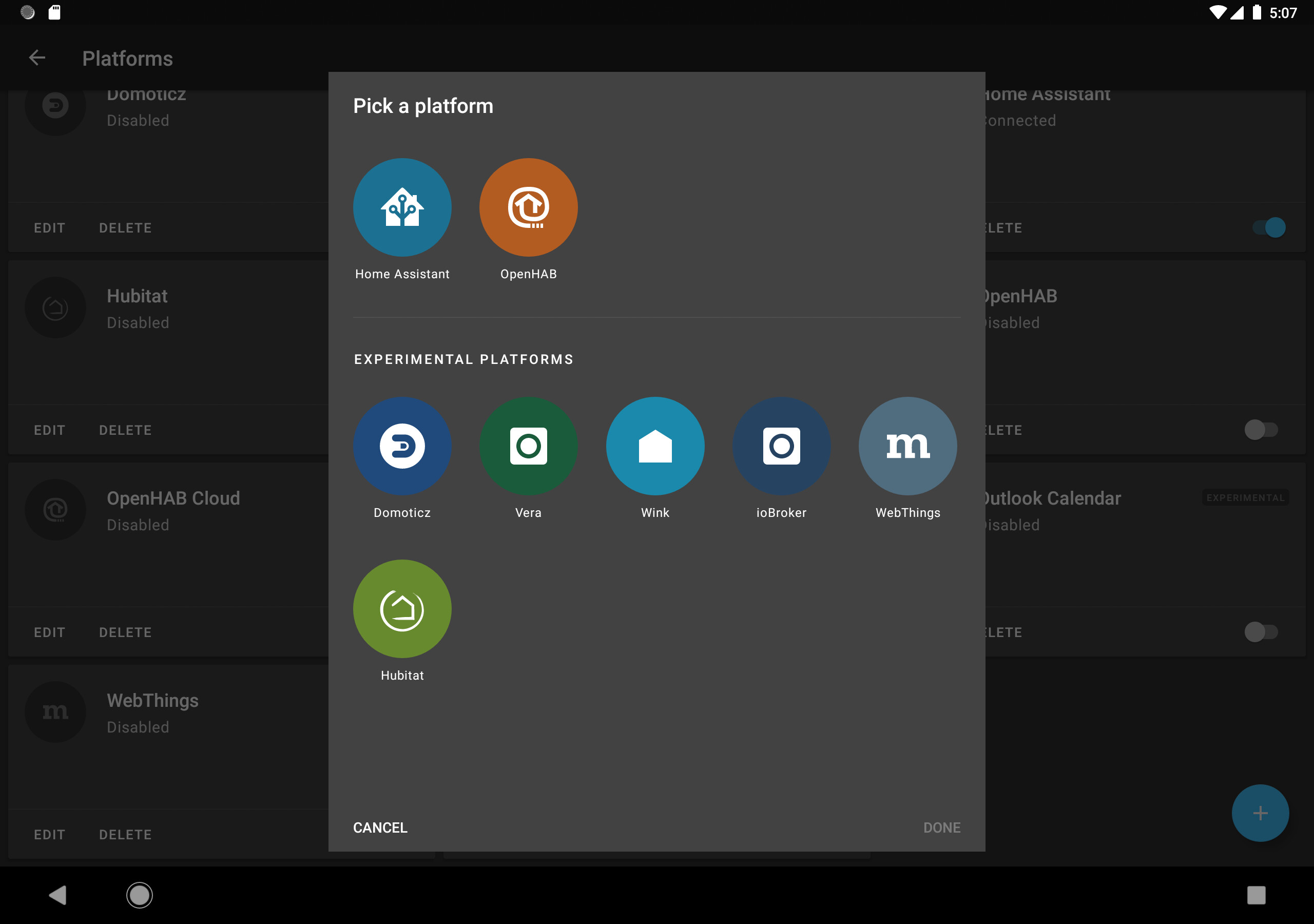1314x924 pixels.
Task: Choose the OpenHAB platform icon
Action: [528, 207]
